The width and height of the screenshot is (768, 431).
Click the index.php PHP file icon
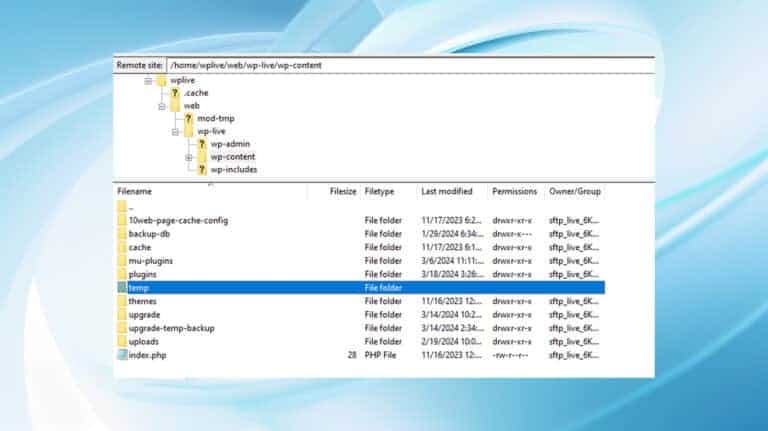tap(122, 355)
